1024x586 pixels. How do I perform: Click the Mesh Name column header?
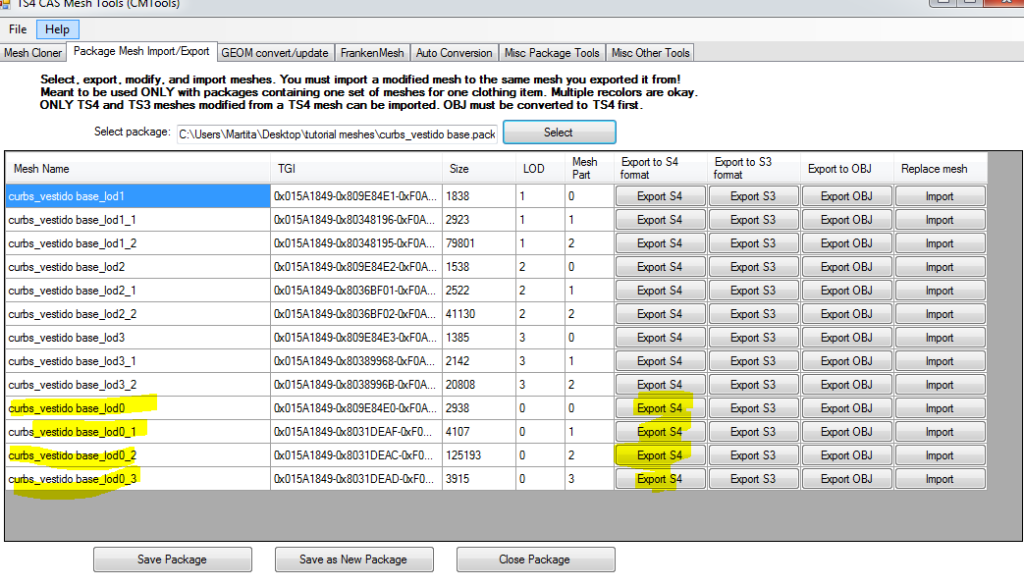(138, 168)
